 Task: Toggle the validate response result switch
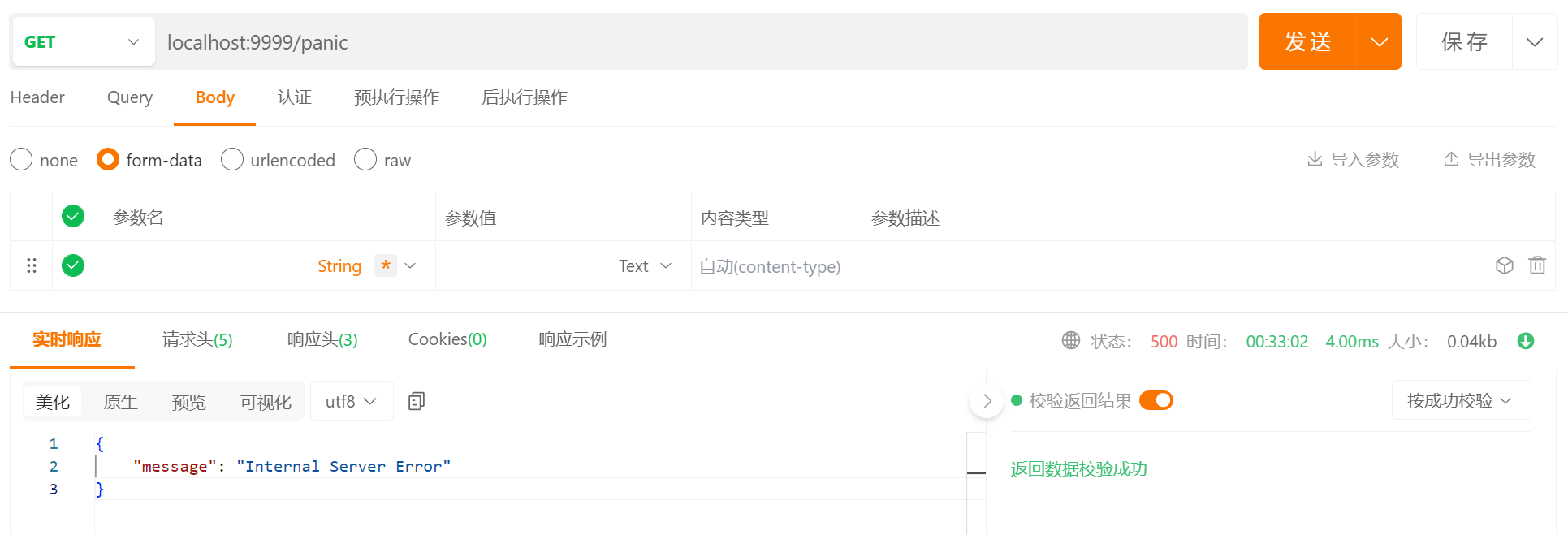tap(1156, 400)
